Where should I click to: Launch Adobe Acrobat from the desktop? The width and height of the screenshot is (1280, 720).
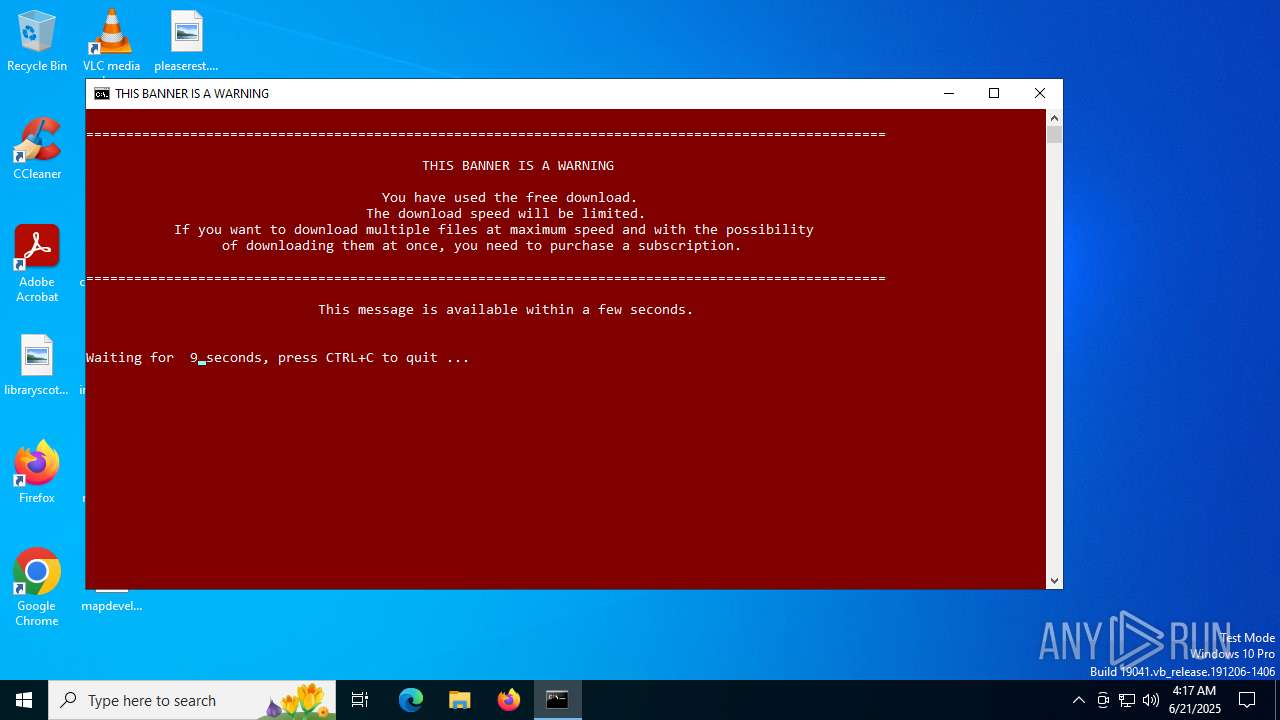(x=37, y=264)
